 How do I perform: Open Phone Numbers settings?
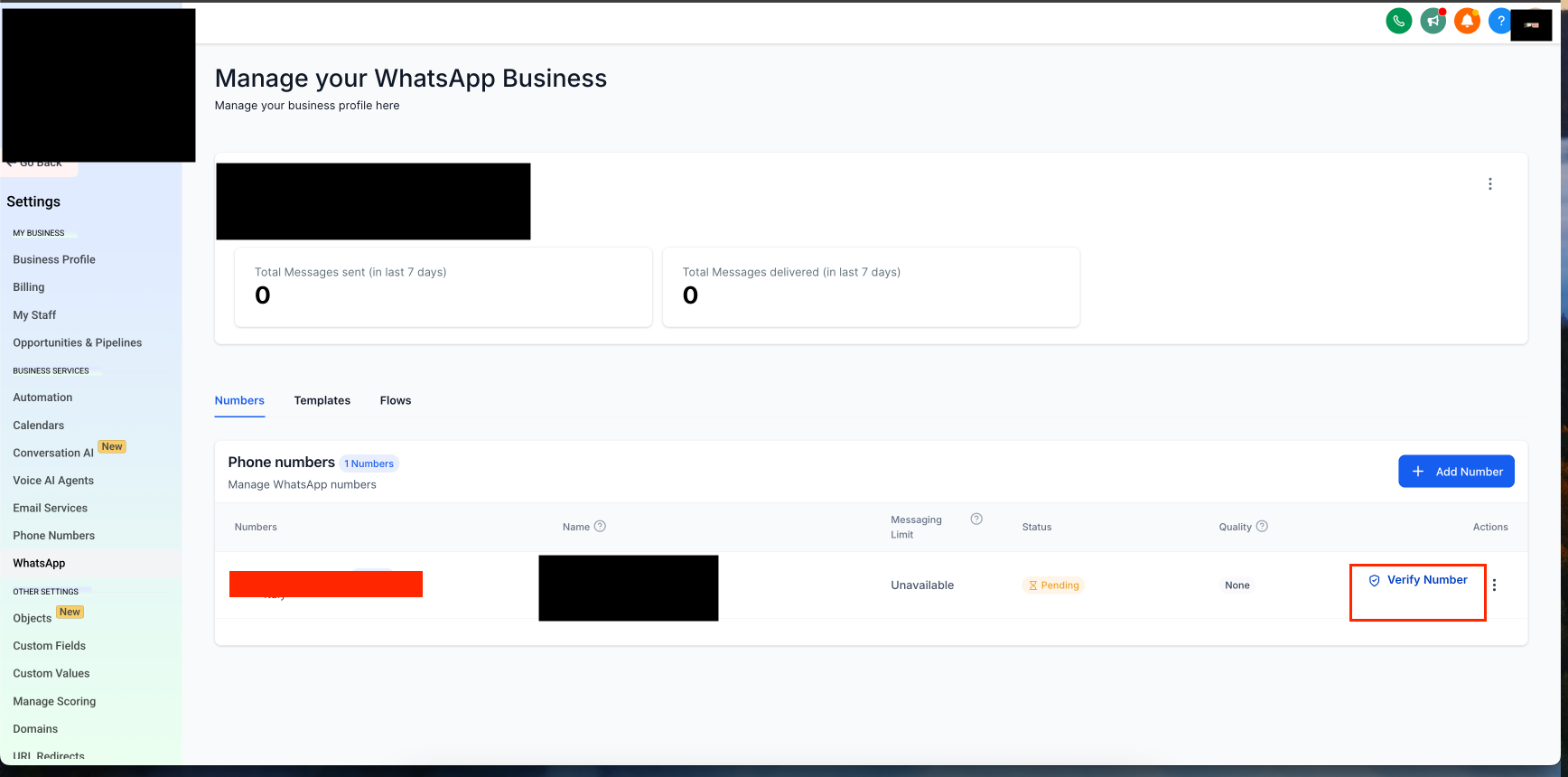[x=54, y=537]
